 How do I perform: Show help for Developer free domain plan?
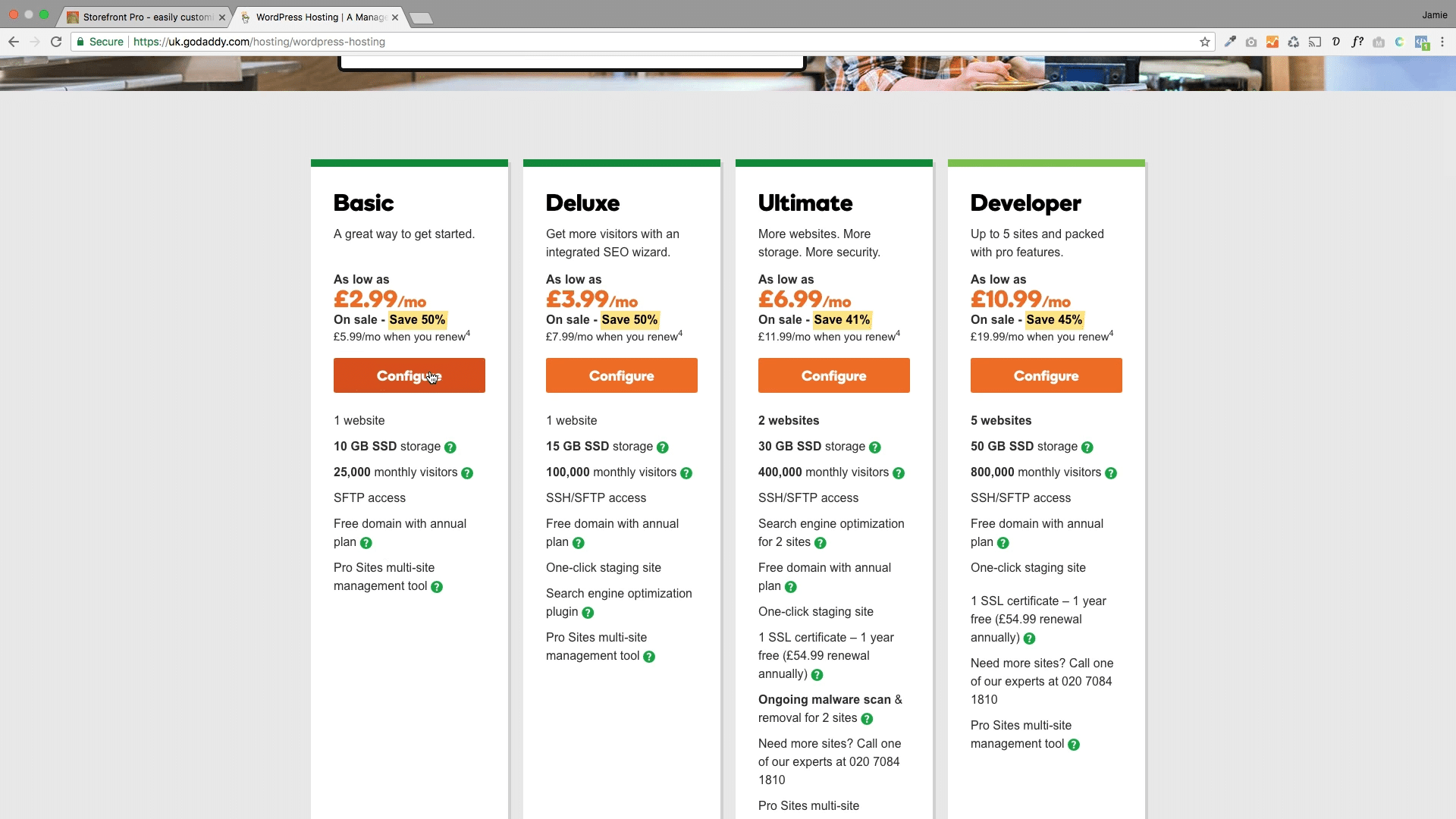(1003, 543)
